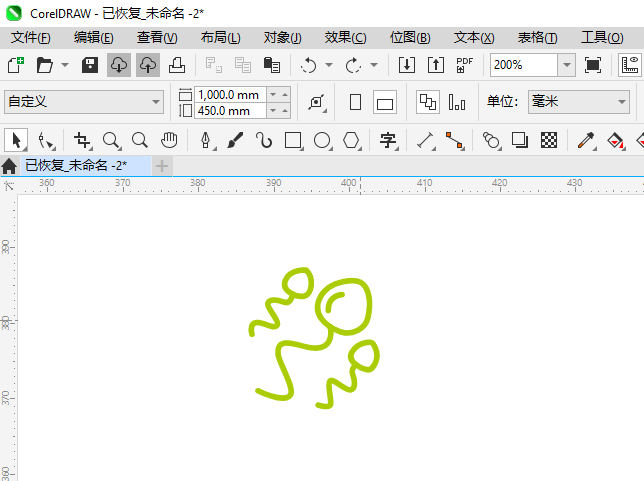
Task: Select the Crop tool
Action: point(83,140)
